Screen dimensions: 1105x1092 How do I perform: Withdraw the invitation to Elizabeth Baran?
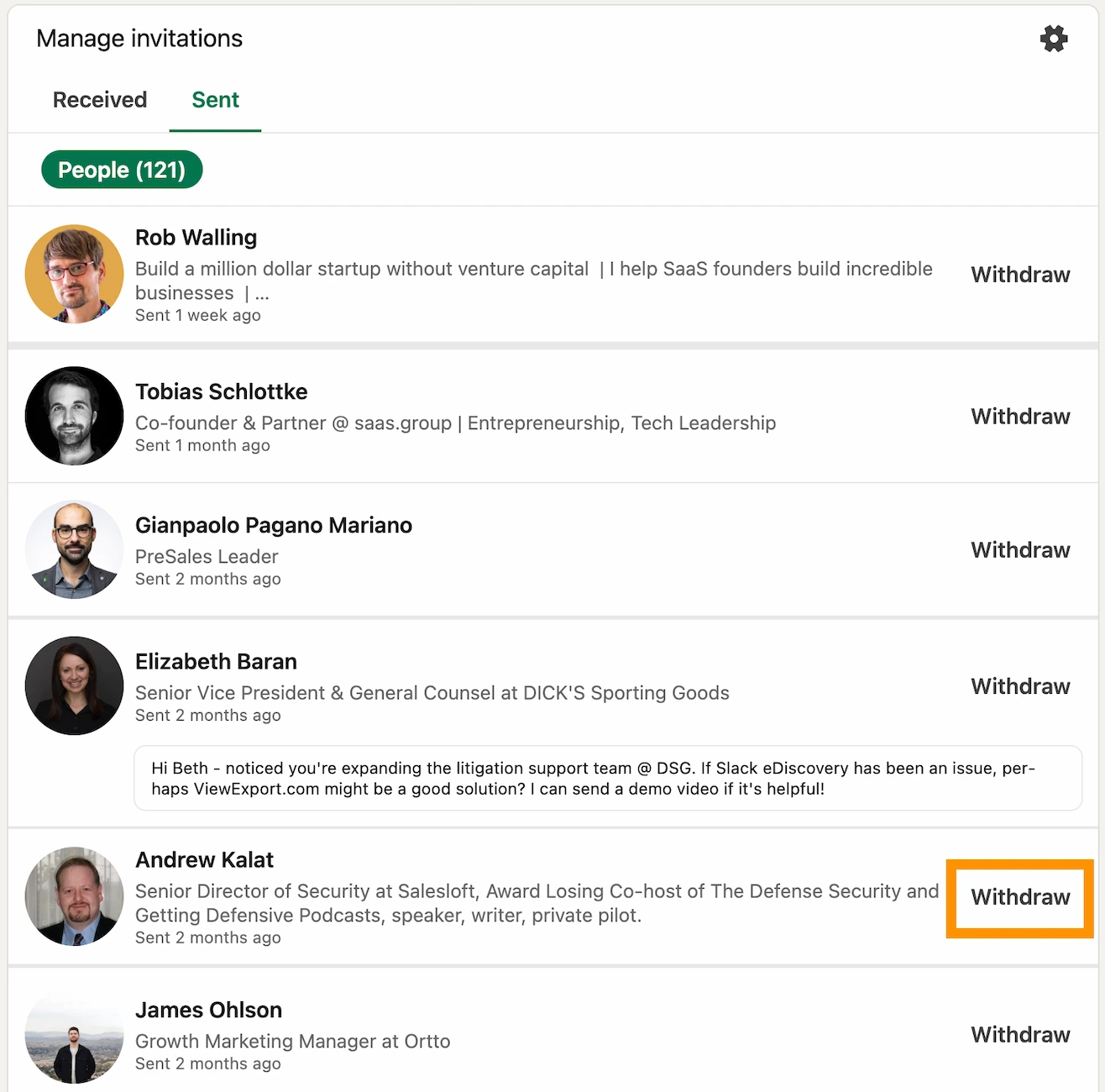coord(1019,685)
